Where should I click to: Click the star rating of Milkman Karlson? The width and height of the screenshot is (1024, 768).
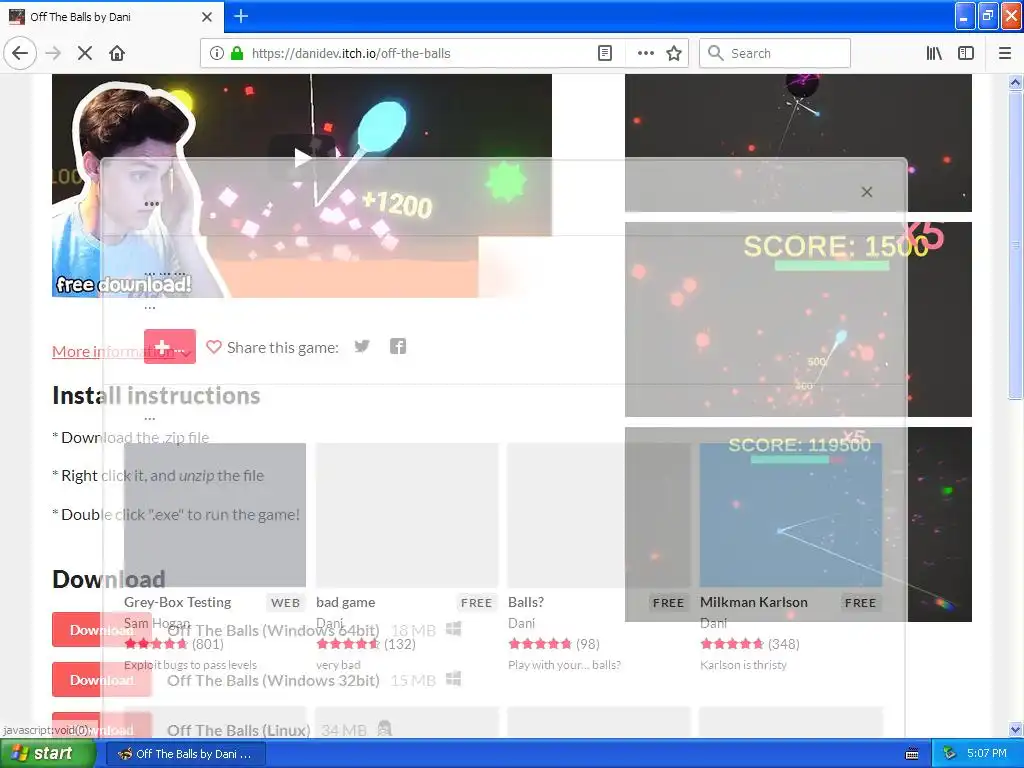pyautogui.click(x=731, y=644)
